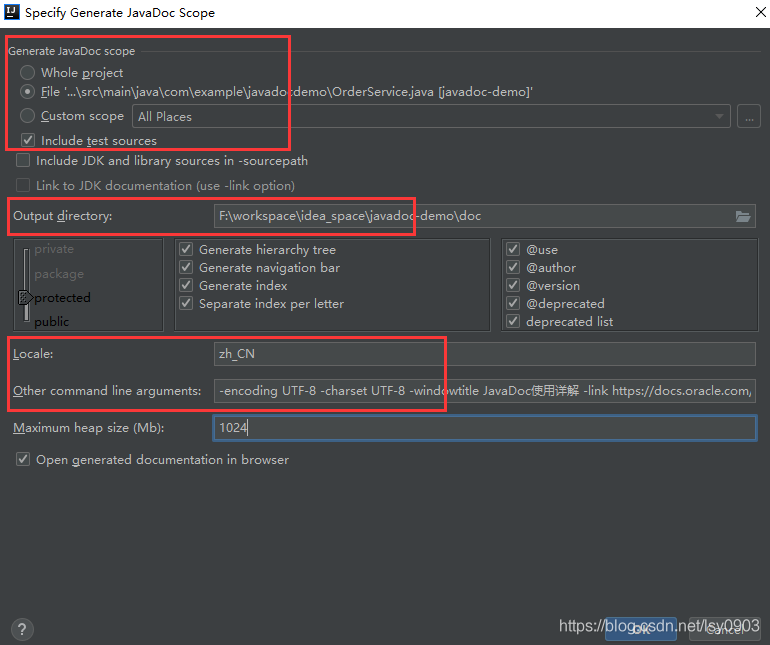
Task: Toggle Separate index per letter checkbox
Action: [186, 304]
